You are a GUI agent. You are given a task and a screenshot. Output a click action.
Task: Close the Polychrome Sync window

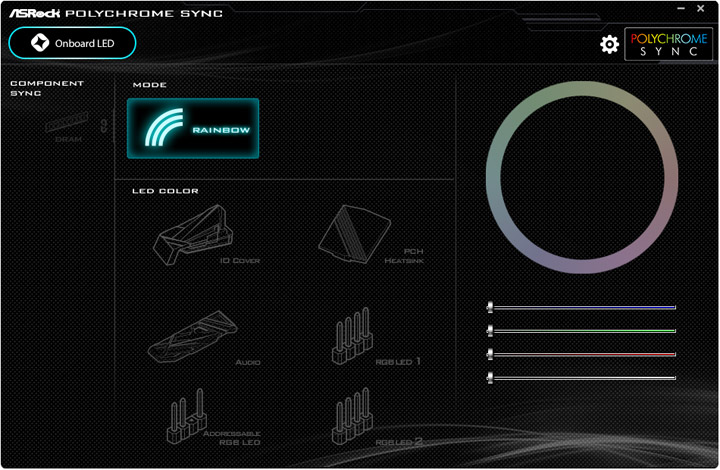pos(701,8)
